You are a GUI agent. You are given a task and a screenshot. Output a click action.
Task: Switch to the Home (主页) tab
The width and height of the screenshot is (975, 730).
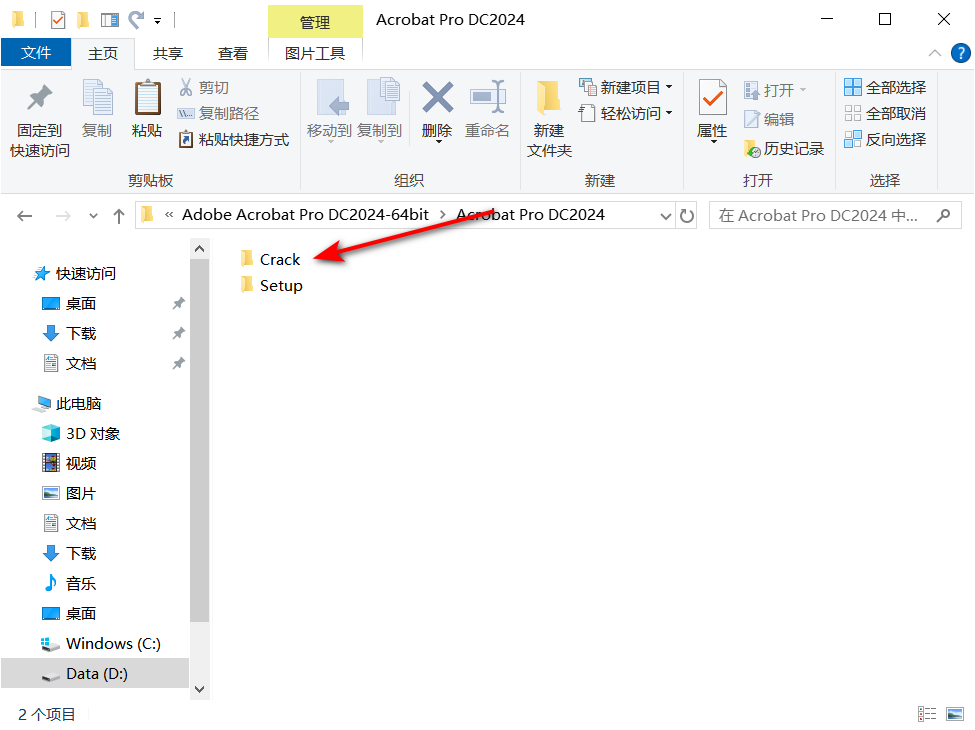103,53
